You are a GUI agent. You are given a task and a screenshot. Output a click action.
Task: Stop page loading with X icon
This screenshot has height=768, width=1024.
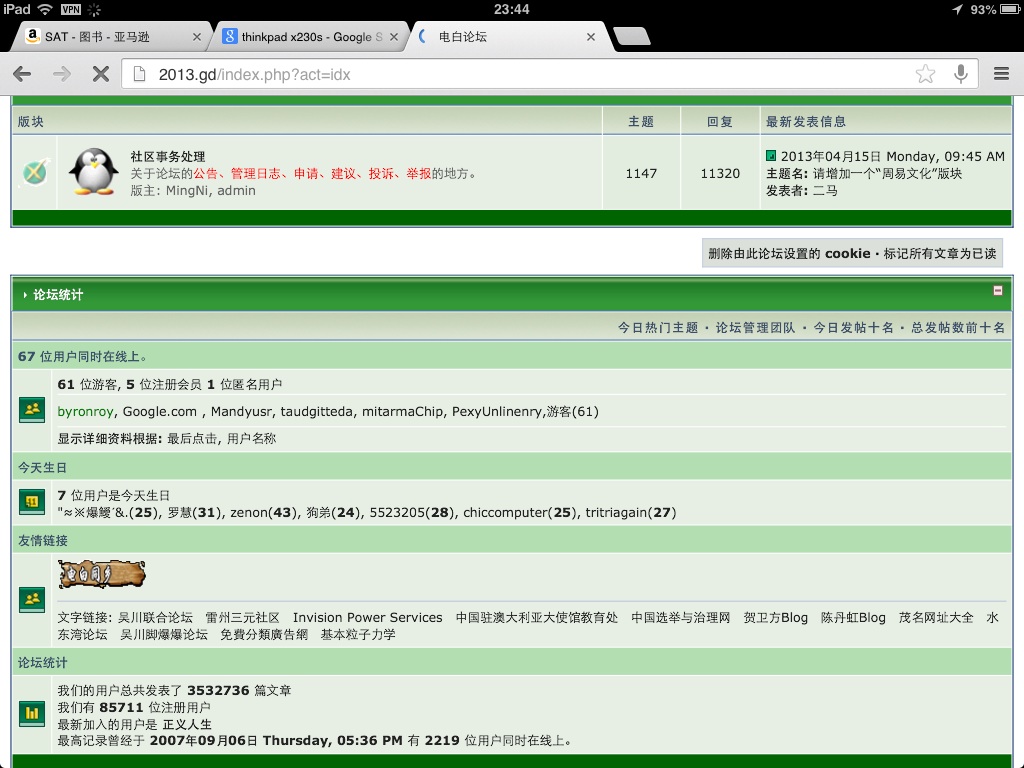click(100, 74)
